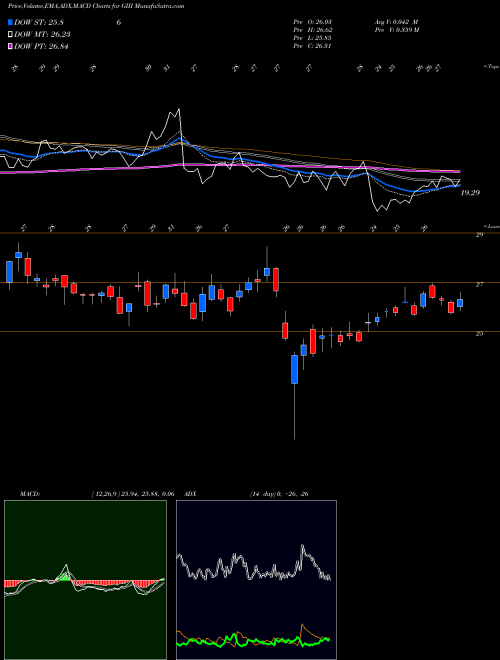Click the number 6 beside DOW ST
The height and width of the screenshot is (660, 500).
(119, 22)
